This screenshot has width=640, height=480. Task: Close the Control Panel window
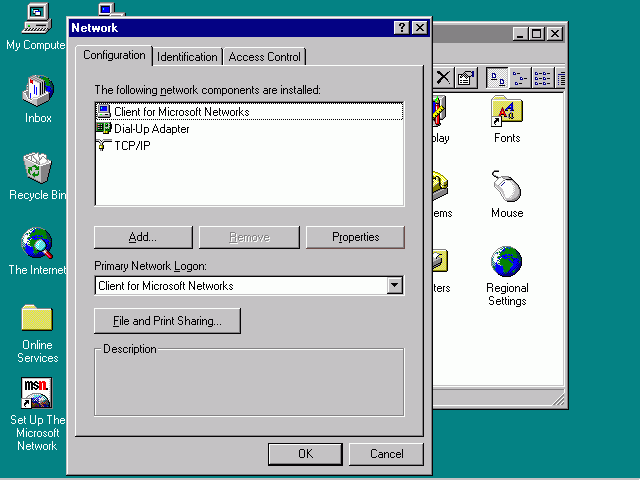pos(555,34)
